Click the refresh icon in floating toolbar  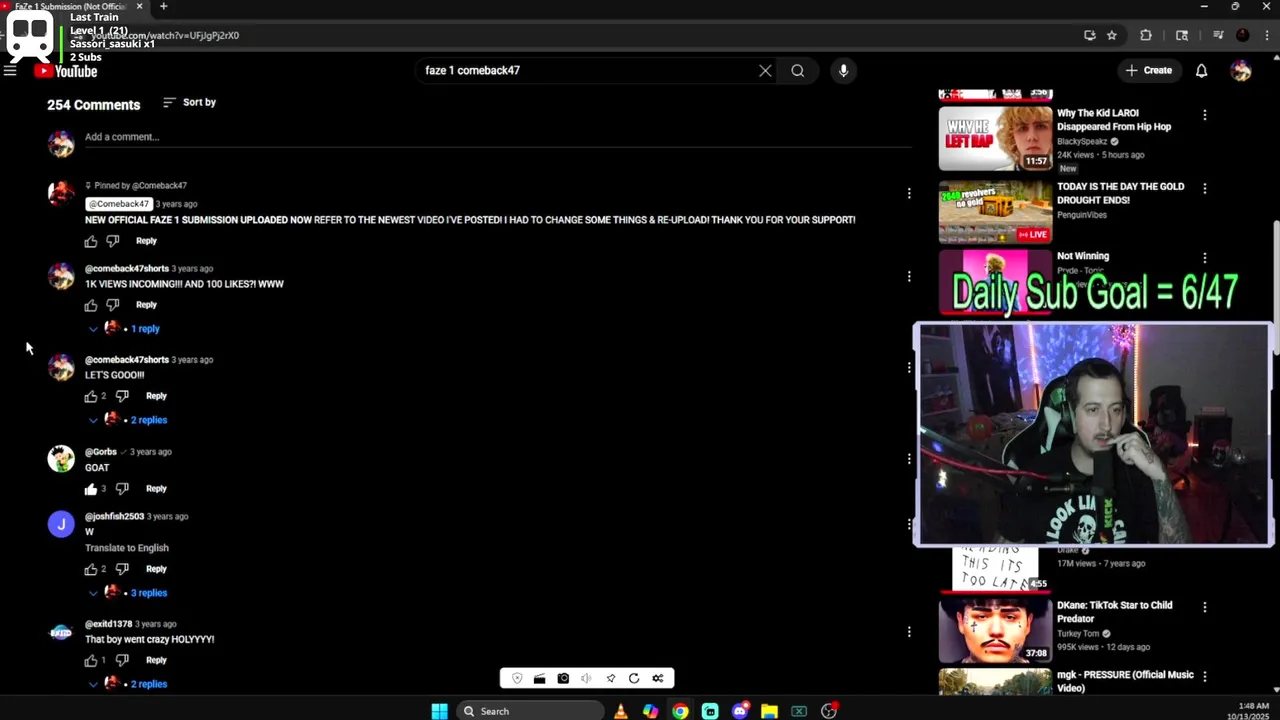click(x=634, y=678)
